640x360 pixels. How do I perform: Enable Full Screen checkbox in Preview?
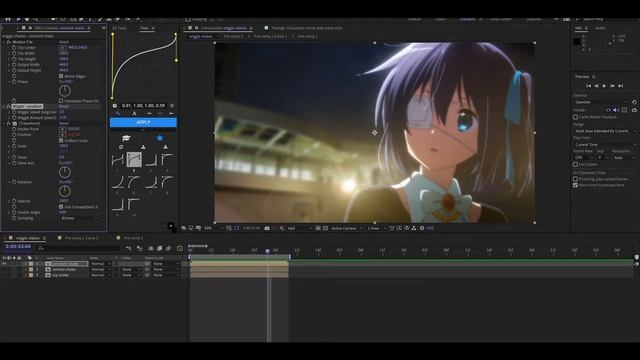tap(576, 164)
